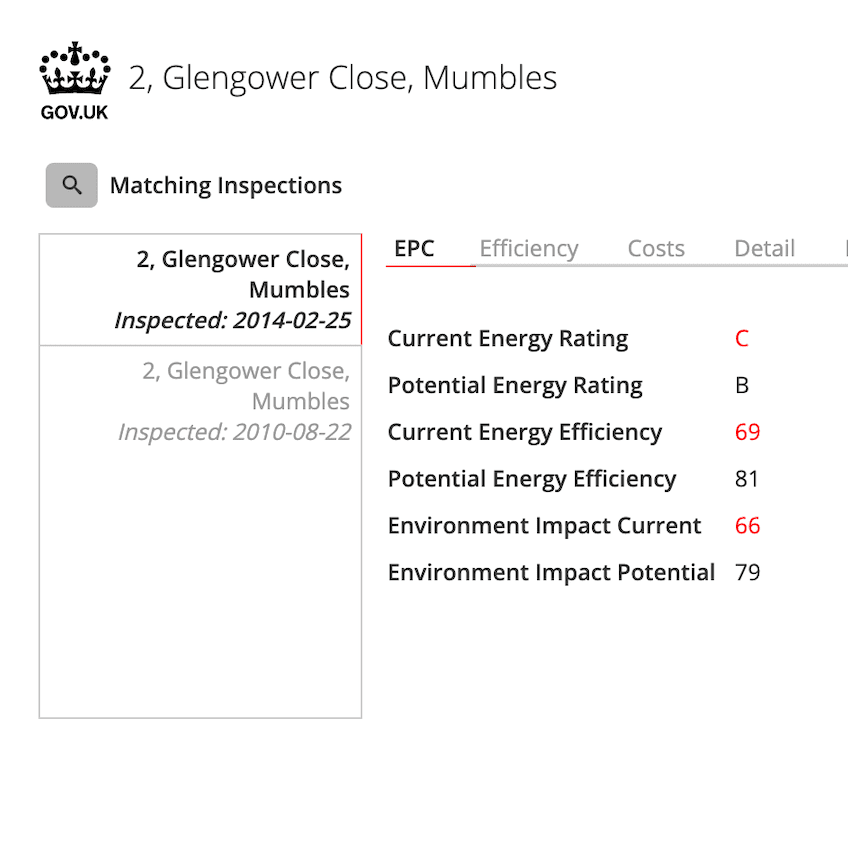This screenshot has width=848, height=850.
Task: Click the Environment Impact Current value 66
Action: pyautogui.click(x=747, y=526)
